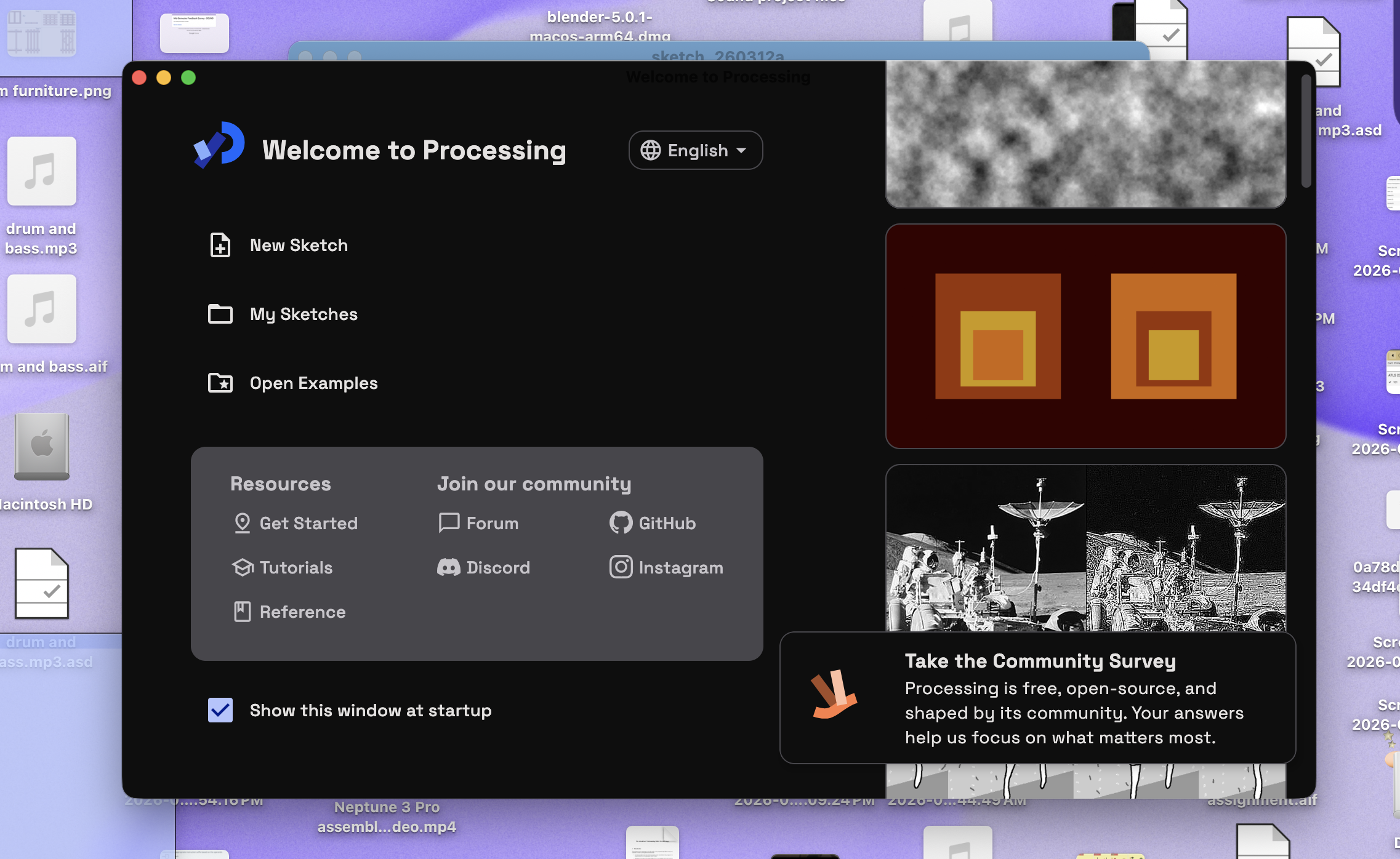Image resolution: width=1400 pixels, height=859 pixels.
Task: Open the My Sketches folder icon
Action: [x=220, y=314]
